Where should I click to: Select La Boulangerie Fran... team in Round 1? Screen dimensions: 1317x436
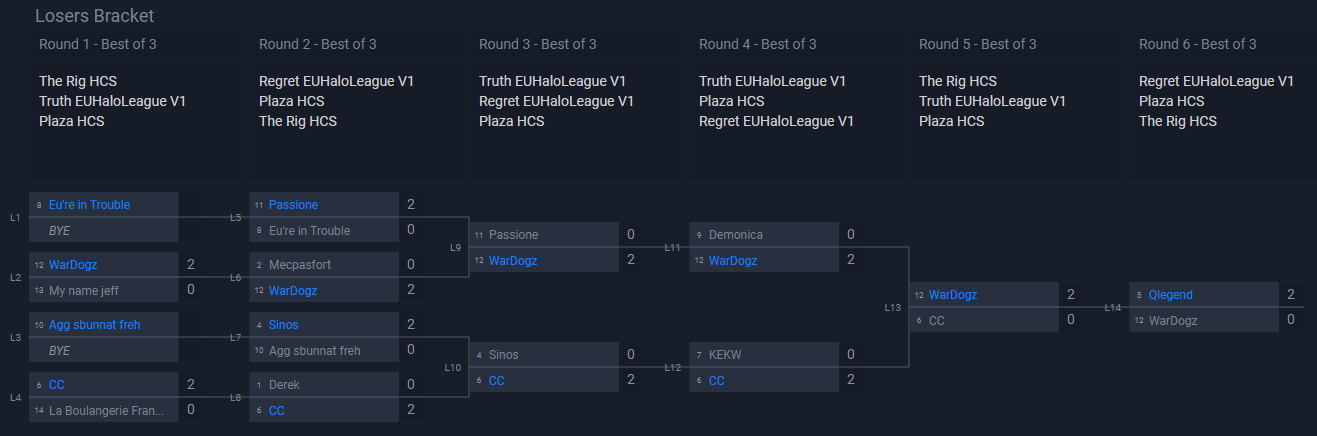pyautogui.click(x=106, y=411)
